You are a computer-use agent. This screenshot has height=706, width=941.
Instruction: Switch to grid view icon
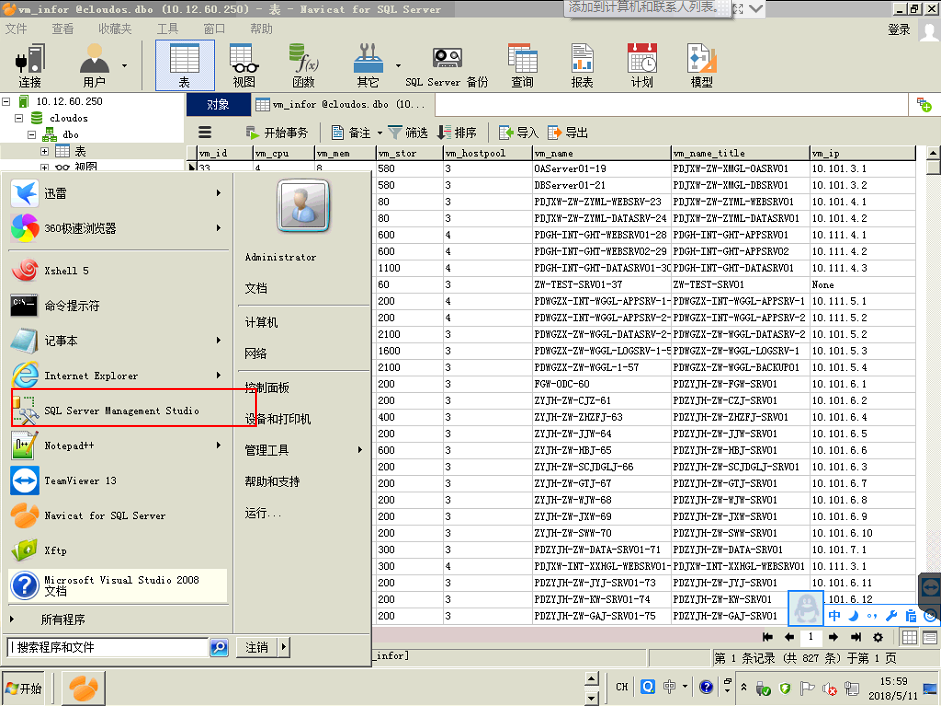point(909,637)
